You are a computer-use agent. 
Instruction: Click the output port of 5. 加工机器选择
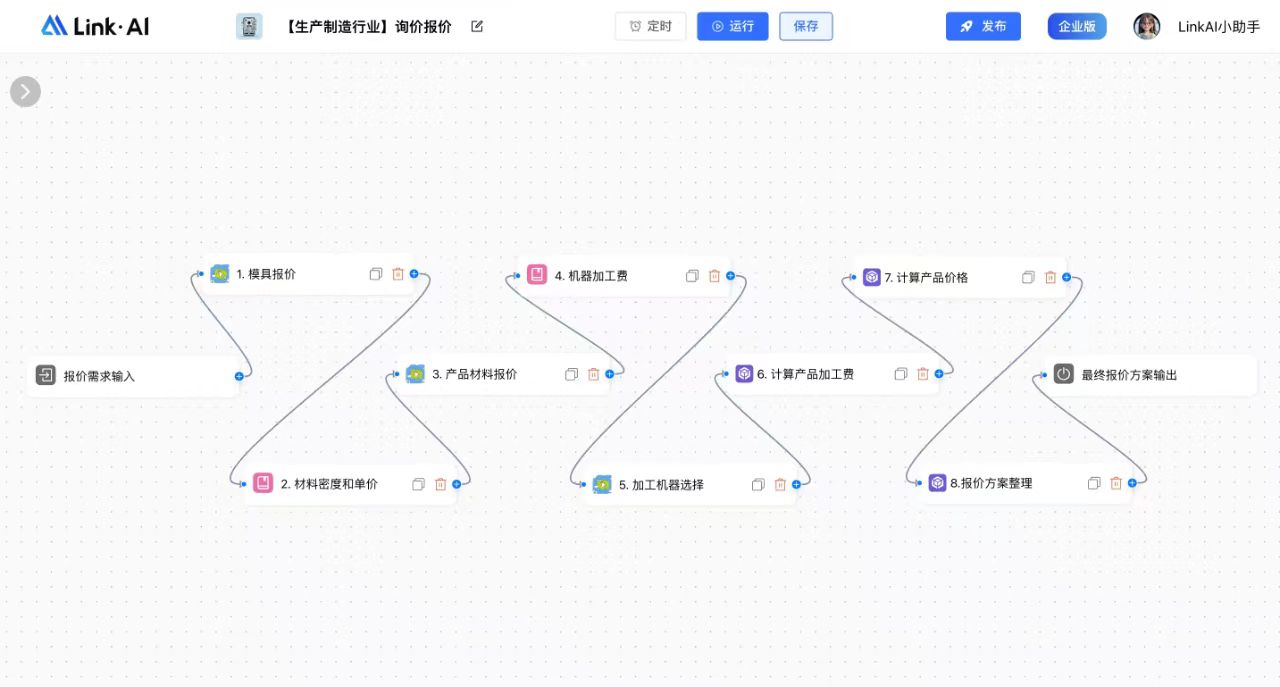click(x=796, y=484)
